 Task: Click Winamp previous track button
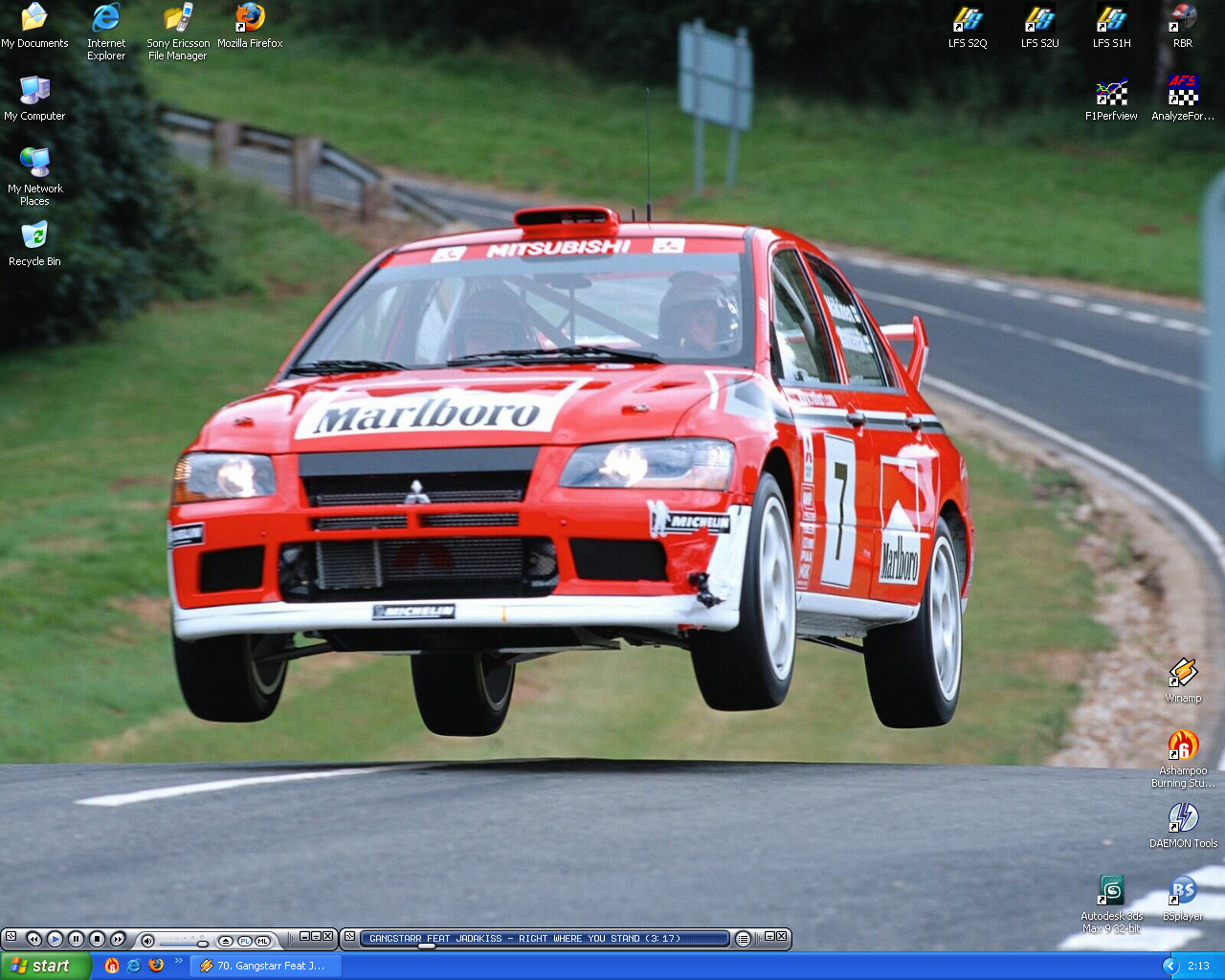coord(33,940)
